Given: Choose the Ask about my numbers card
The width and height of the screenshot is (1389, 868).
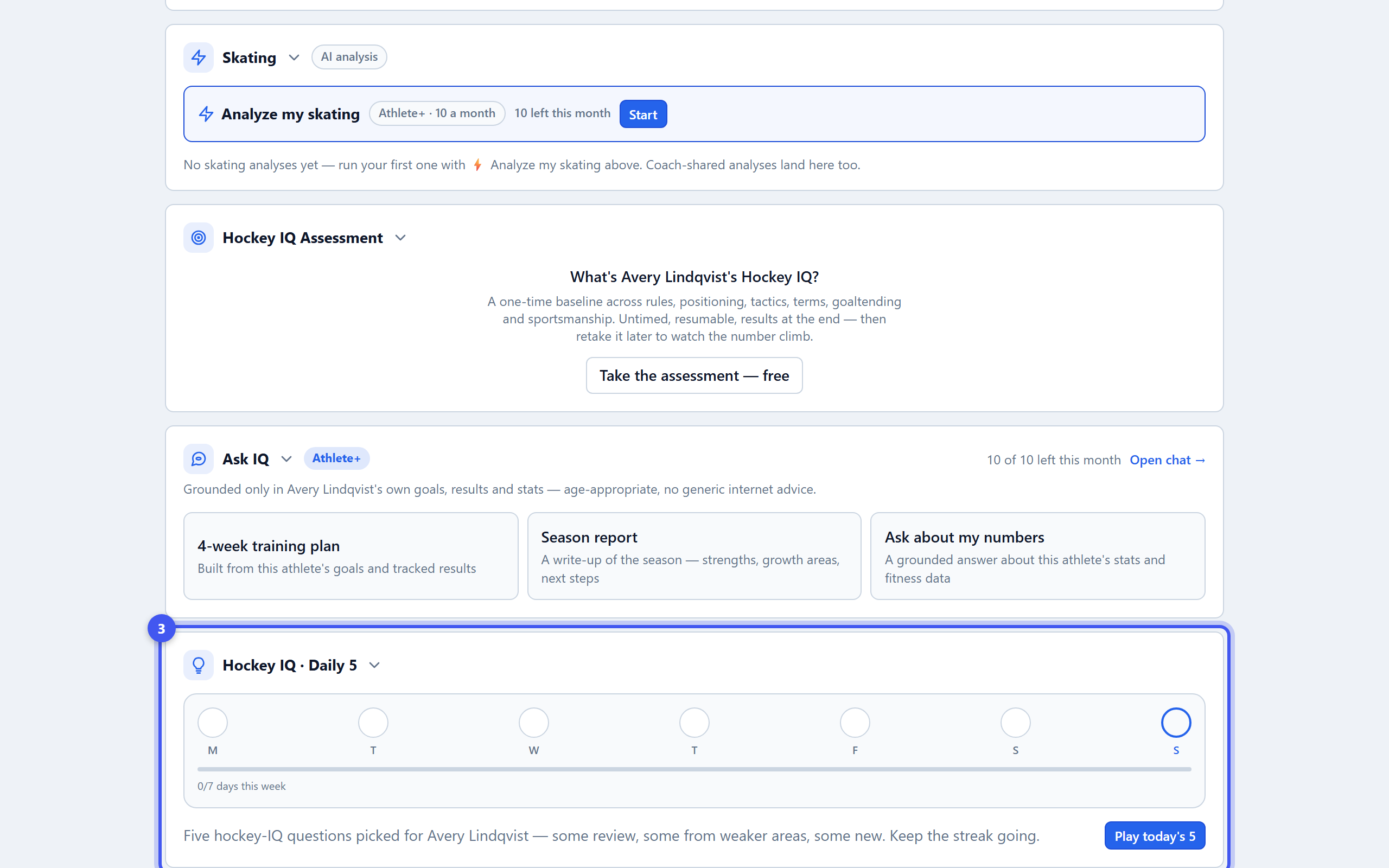Looking at the screenshot, I should (x=1037, y=556).
